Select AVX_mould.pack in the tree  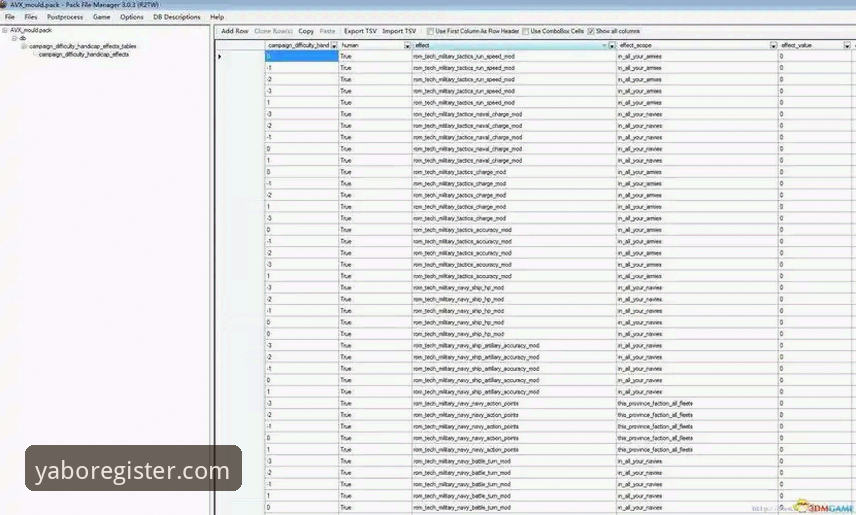coord(31,31)
